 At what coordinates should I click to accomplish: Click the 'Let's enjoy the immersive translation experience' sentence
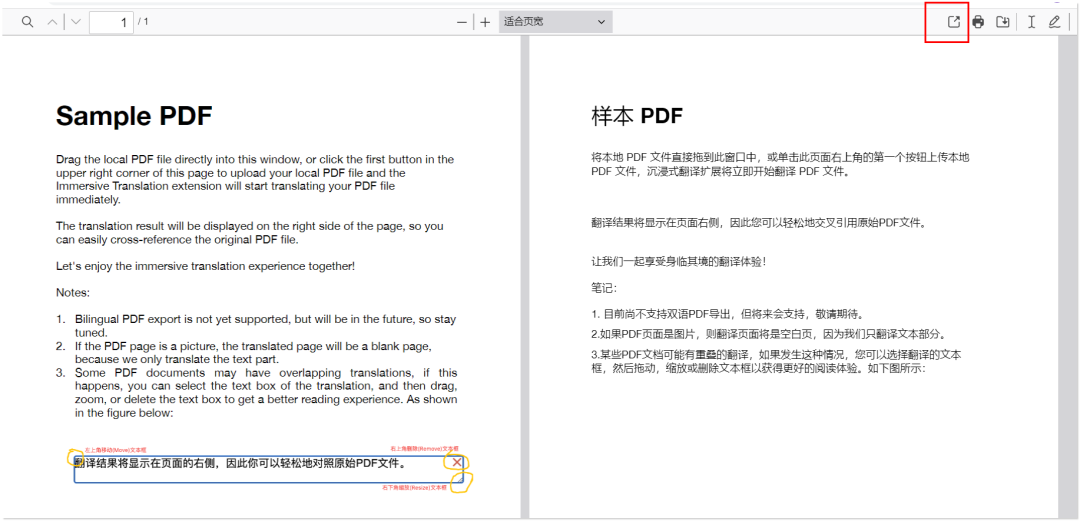pyautogui.click(x=206, y=265)
